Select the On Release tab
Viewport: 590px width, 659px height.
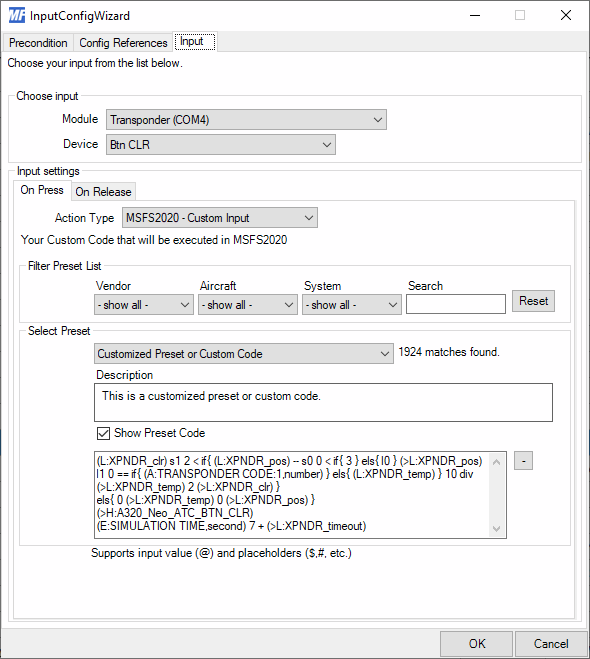point(103,192)
